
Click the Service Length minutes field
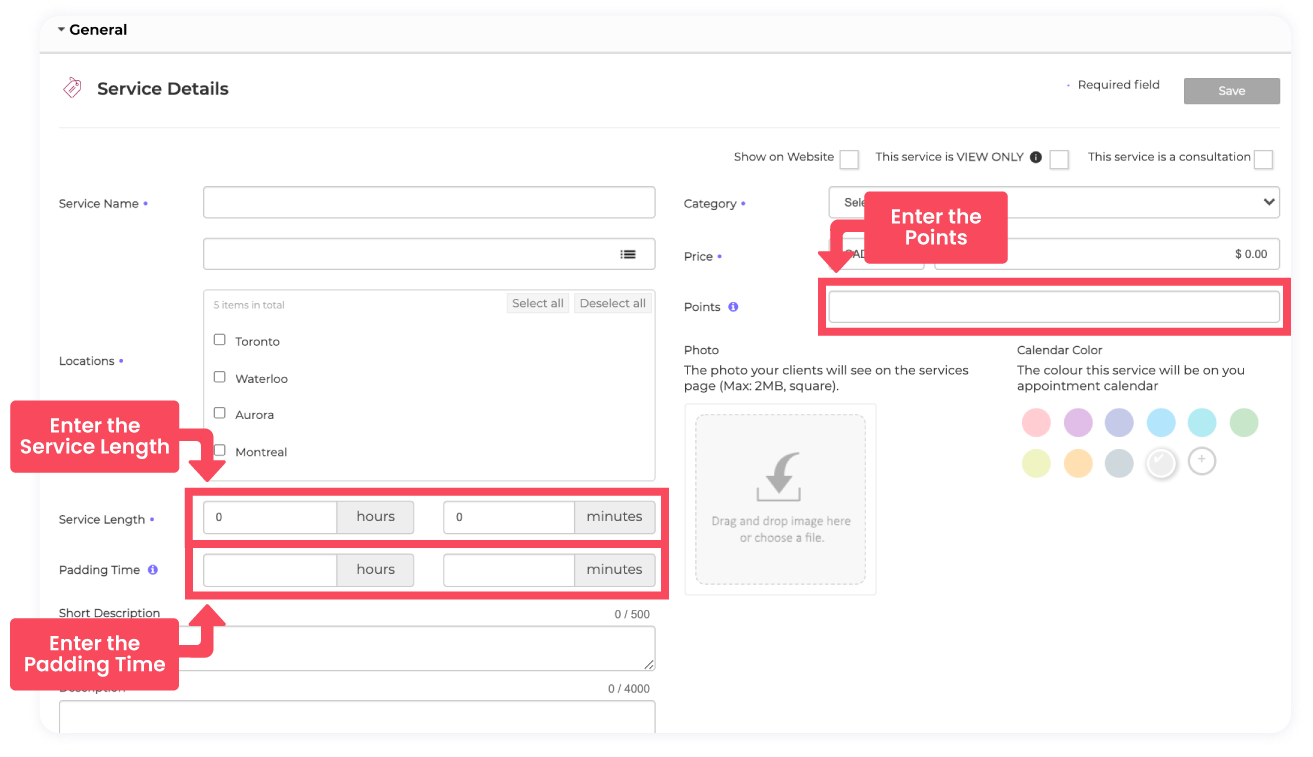coord(509,517)
